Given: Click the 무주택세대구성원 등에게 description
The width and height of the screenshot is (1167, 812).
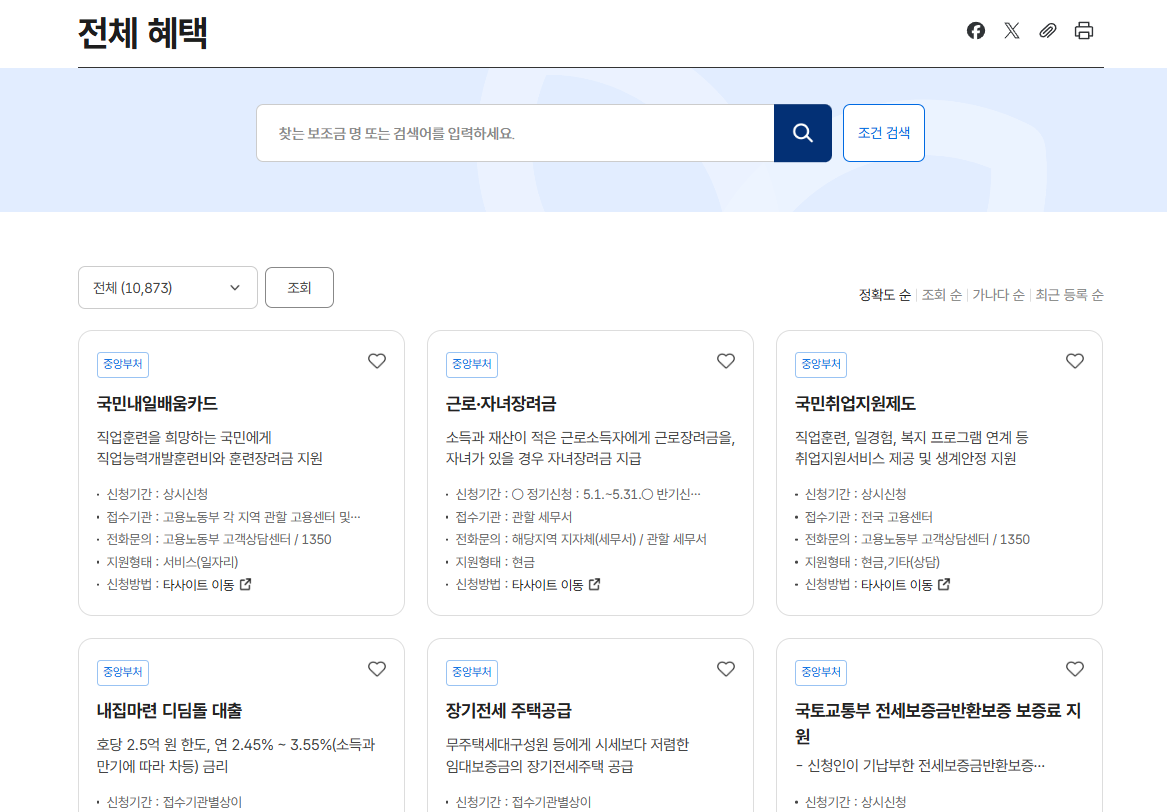Looking at the screenshot, I should click(x=567, y=755).
